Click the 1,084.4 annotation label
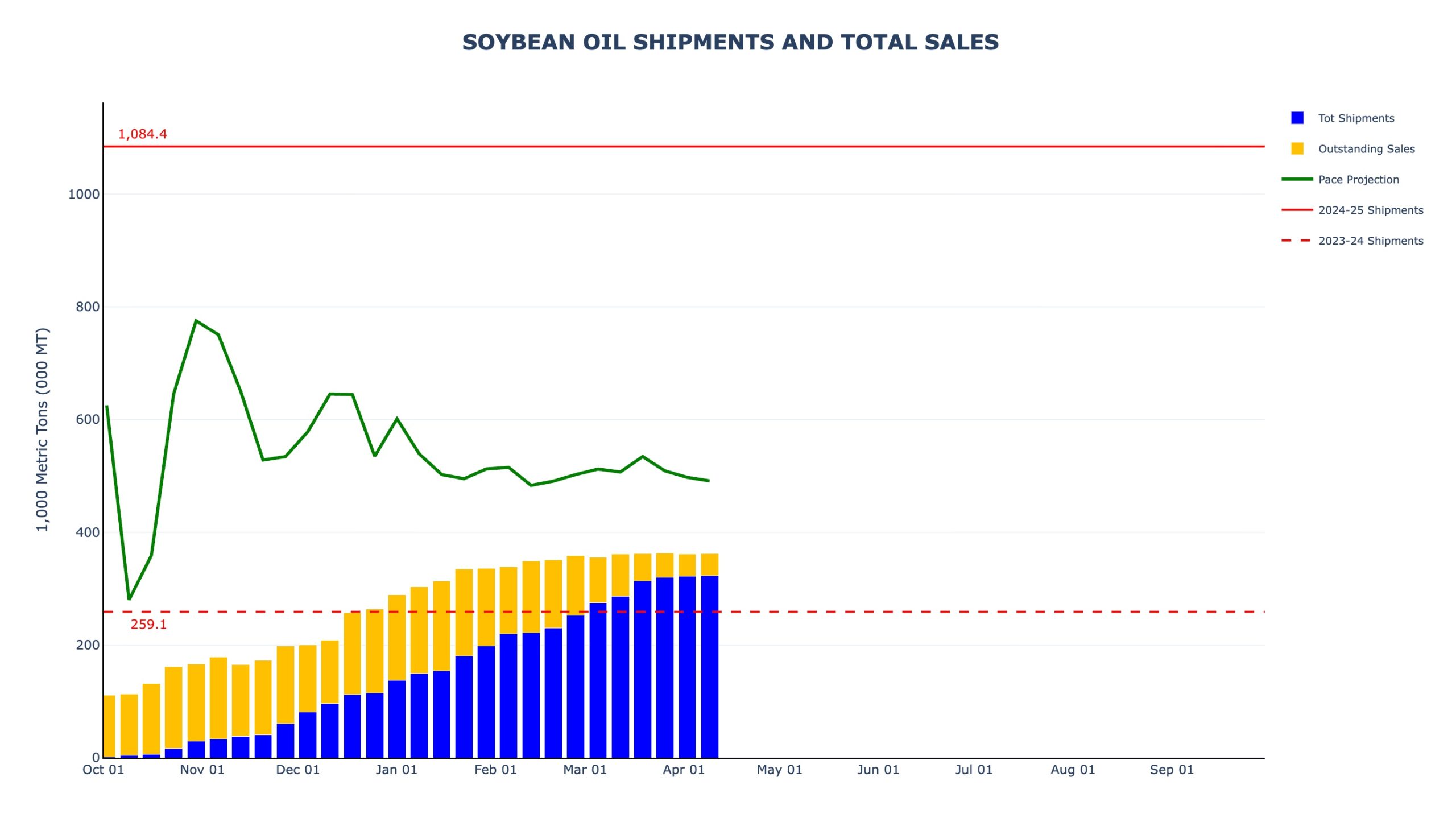 [142, 134]
